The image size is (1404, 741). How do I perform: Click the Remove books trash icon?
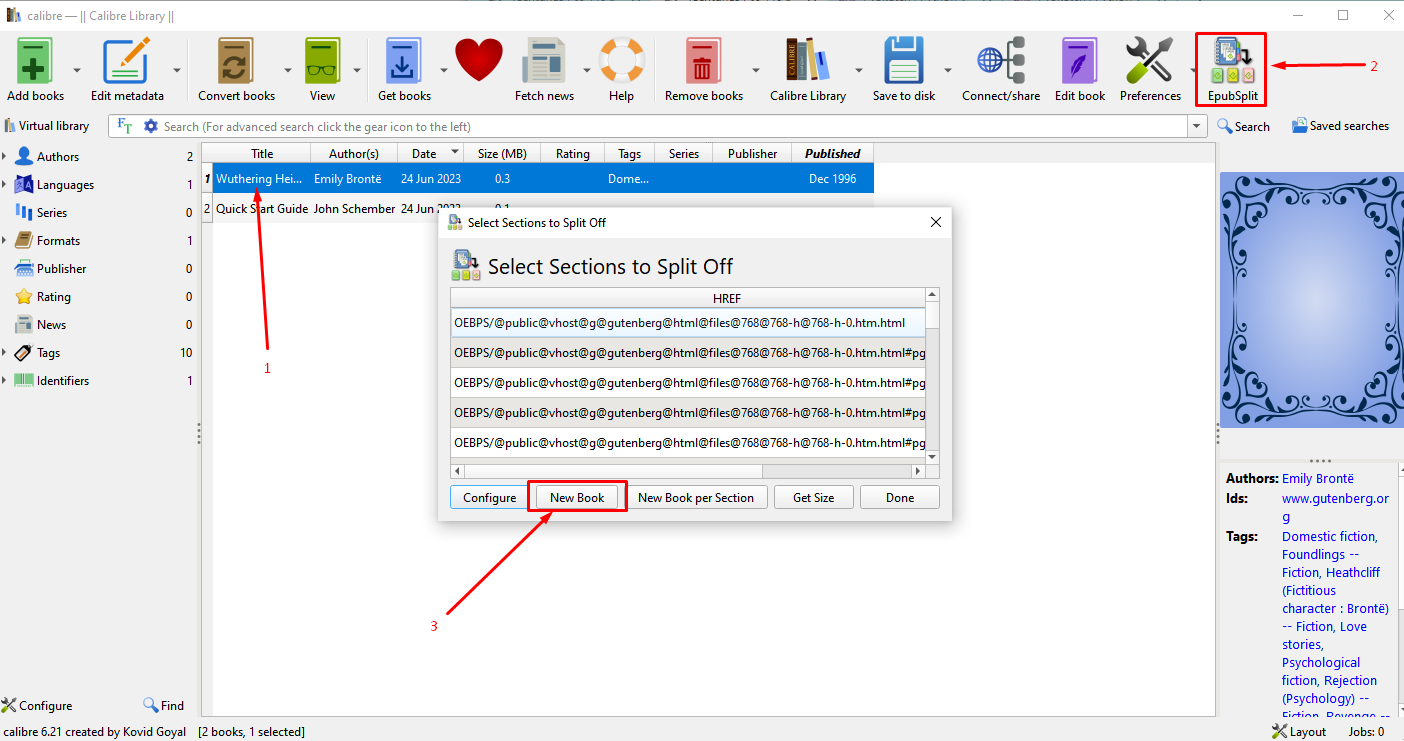(704, 62)
